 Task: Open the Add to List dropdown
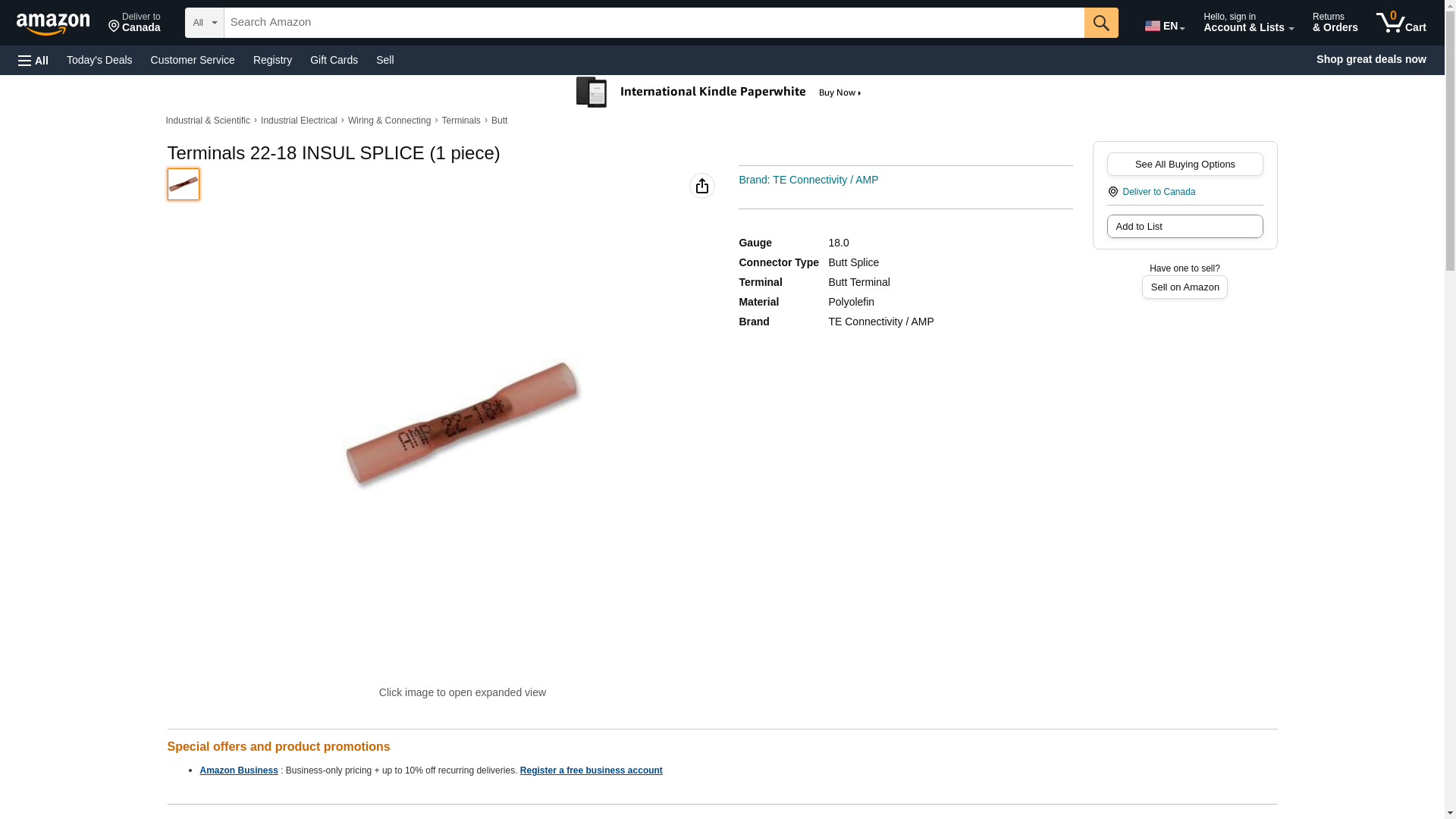pyautogui.click(x=1185, y=227)
